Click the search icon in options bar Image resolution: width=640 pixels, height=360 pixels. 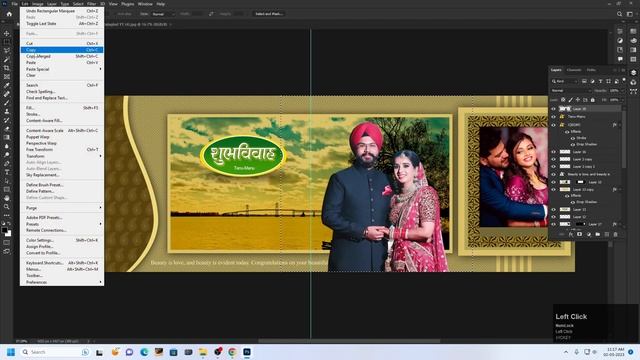coord(620,14)
